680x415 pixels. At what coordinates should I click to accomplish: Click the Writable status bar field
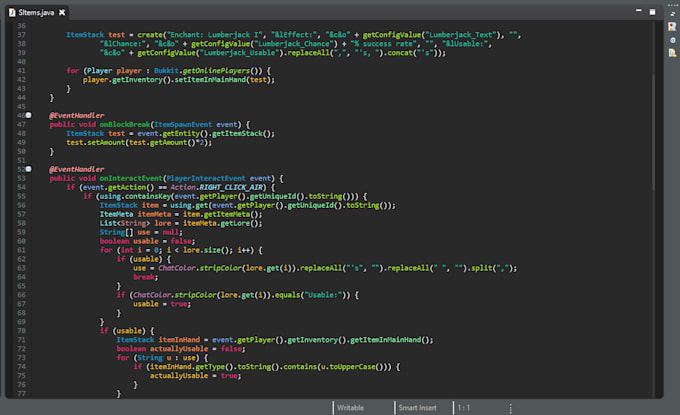(x=350, y=408)
